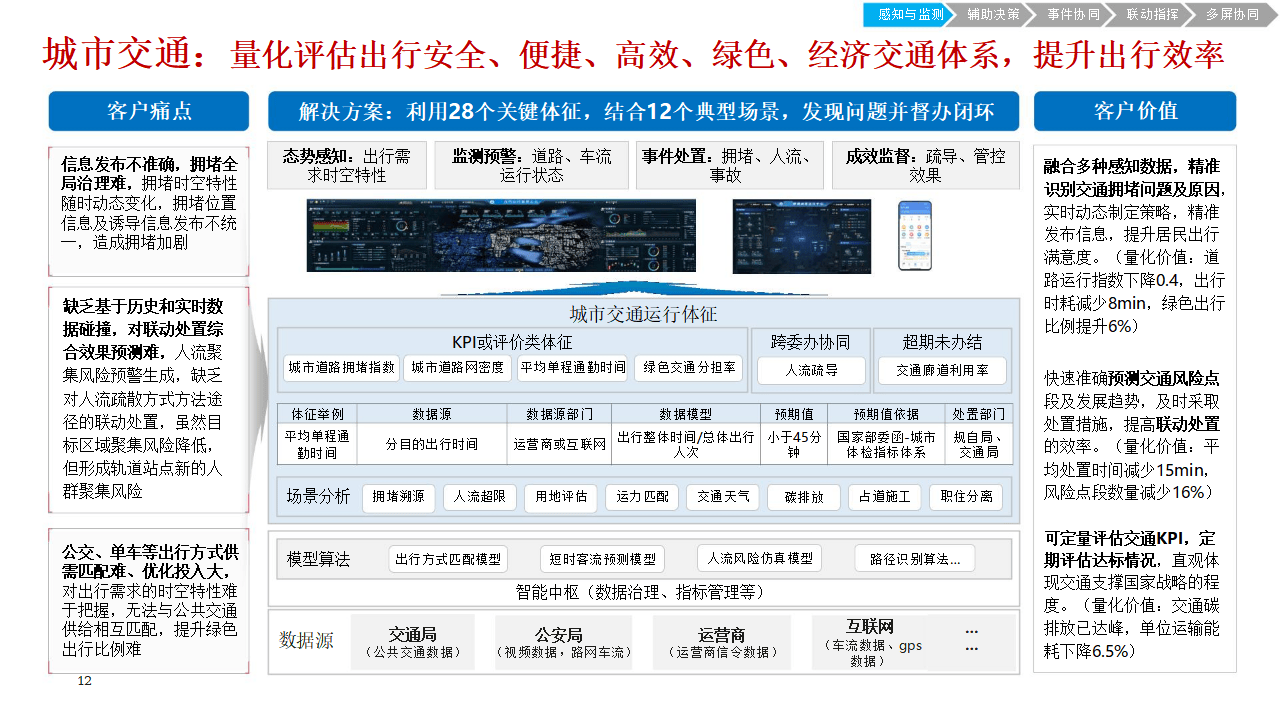Click the 客户痛点 header

(x=149, y=111)
